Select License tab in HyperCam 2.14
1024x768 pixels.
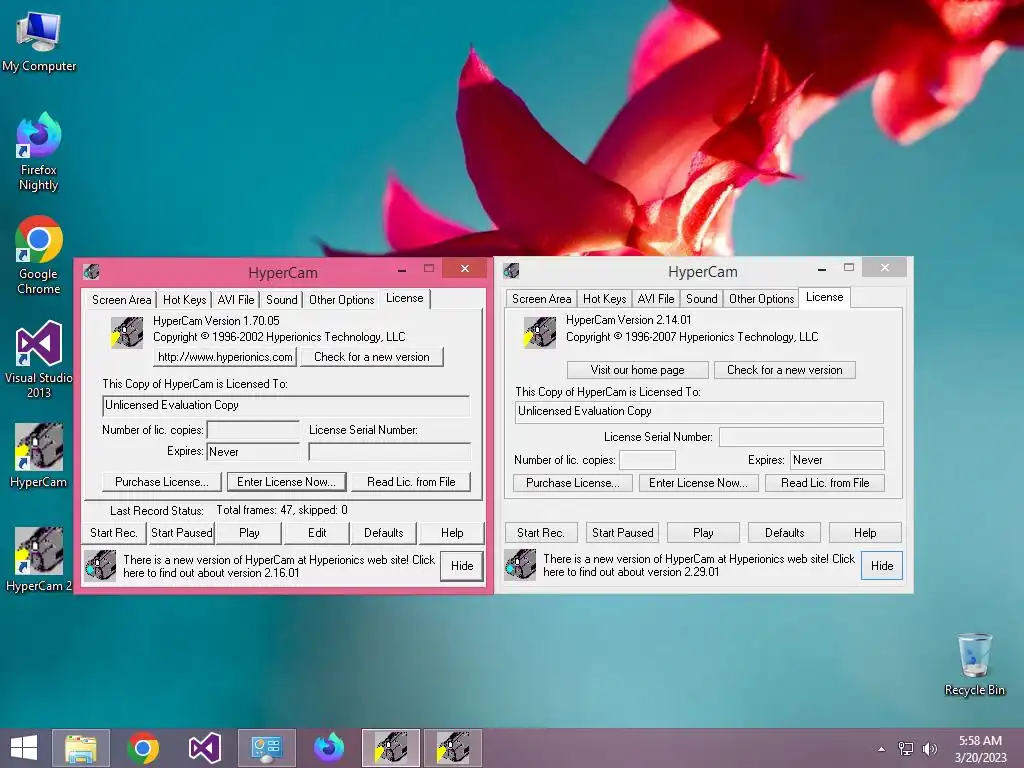tap(824, 296)
